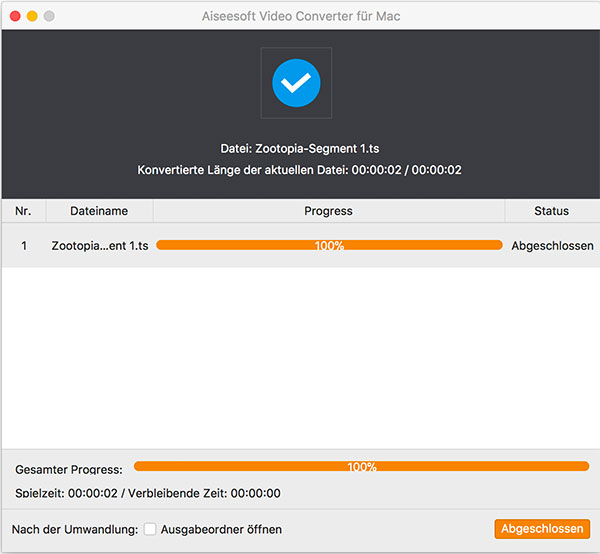Image resolution: width=600 pixels, height=554 pixels.
Task: Select the Dateiname column header
Action: 99,211
